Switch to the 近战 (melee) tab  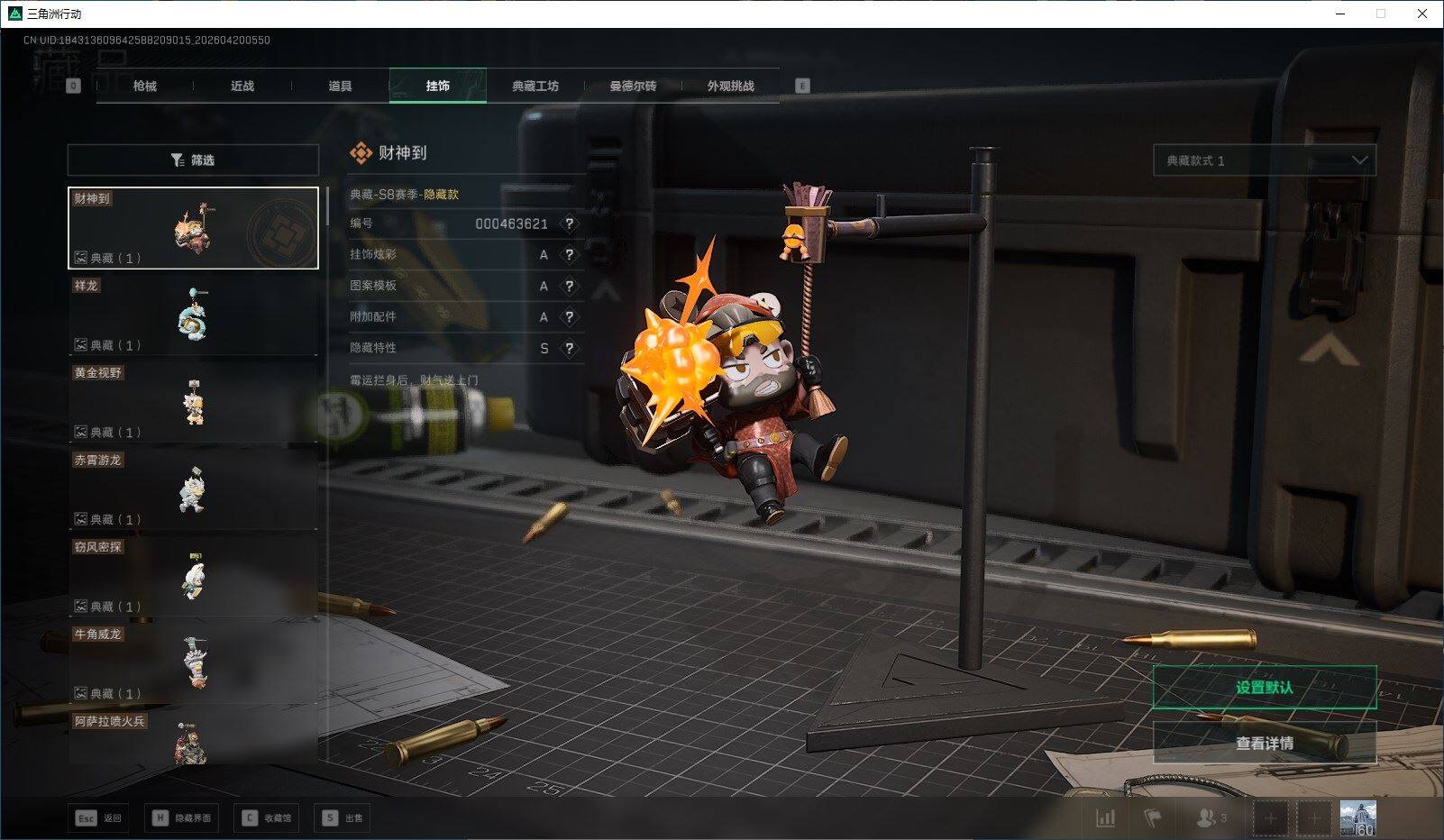[x=242, y=86]
